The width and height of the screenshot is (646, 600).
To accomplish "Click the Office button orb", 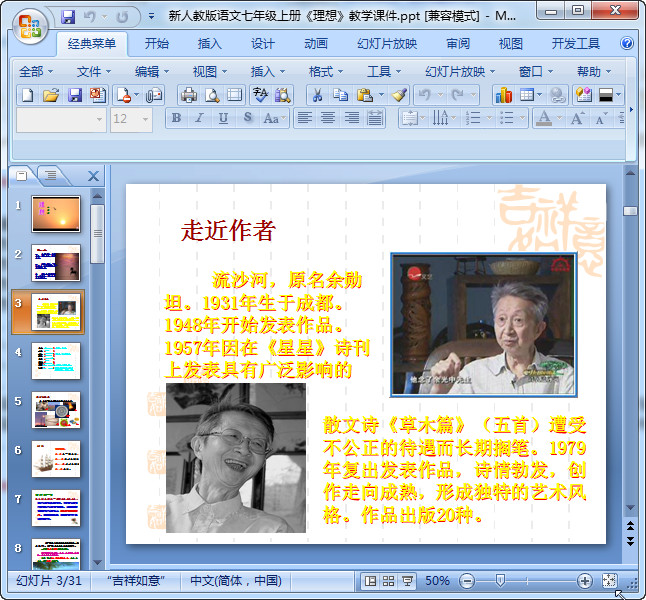I will coord(30,27).
